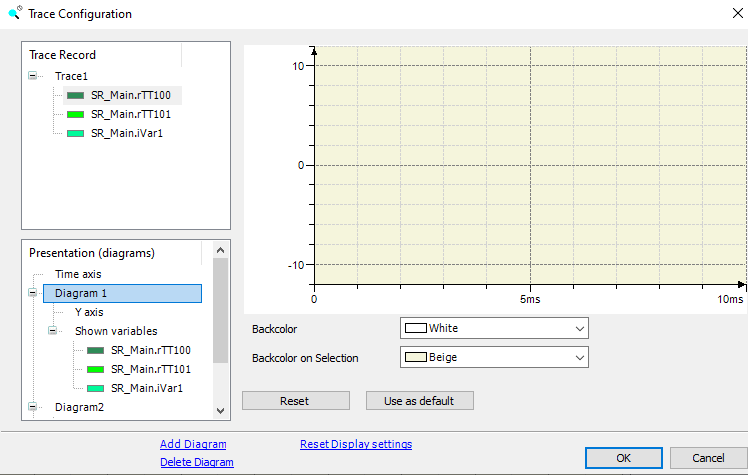Click the iVar1 color icon under Shown variables
The width and height of the screenshot is (748, 475).
(x=95, y=388)
